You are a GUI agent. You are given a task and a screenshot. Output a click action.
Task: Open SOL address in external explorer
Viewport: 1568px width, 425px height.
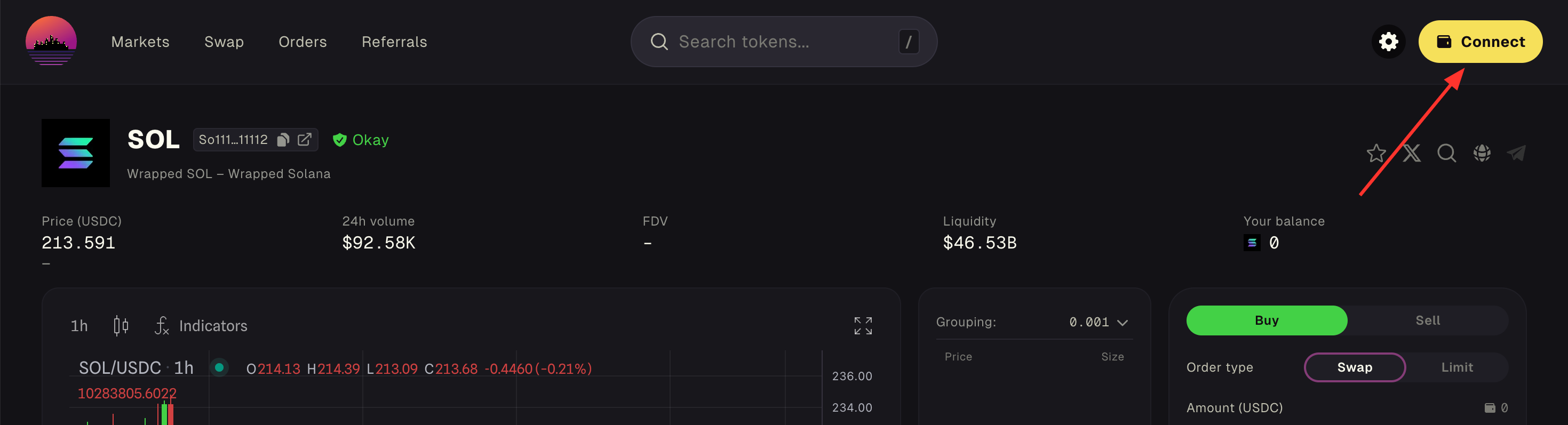304,140
